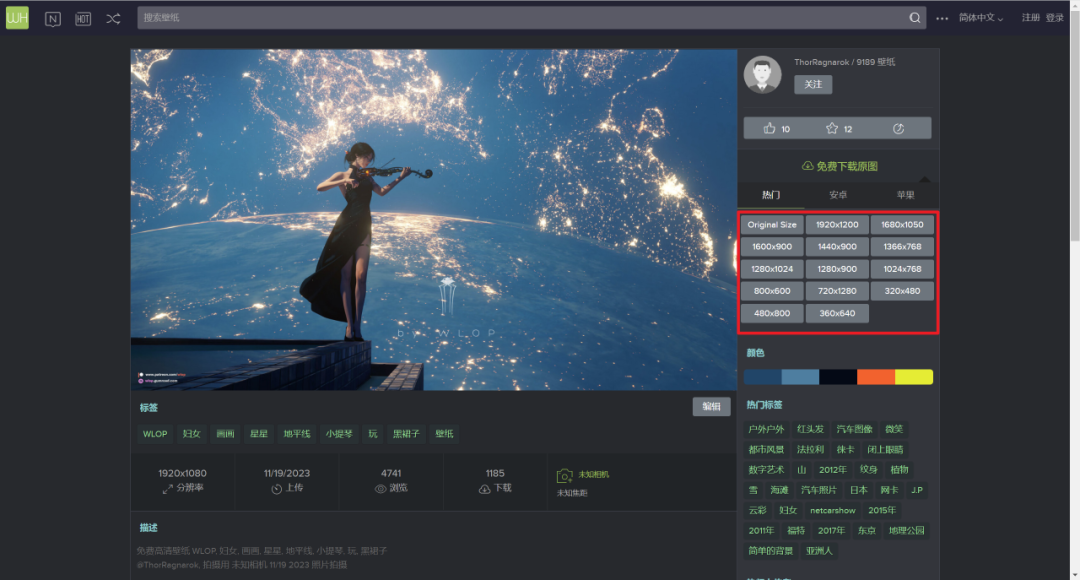The image size is (1080, 580).
Task: Click the 地理公园 popular tag
Action: click(906, 530)
